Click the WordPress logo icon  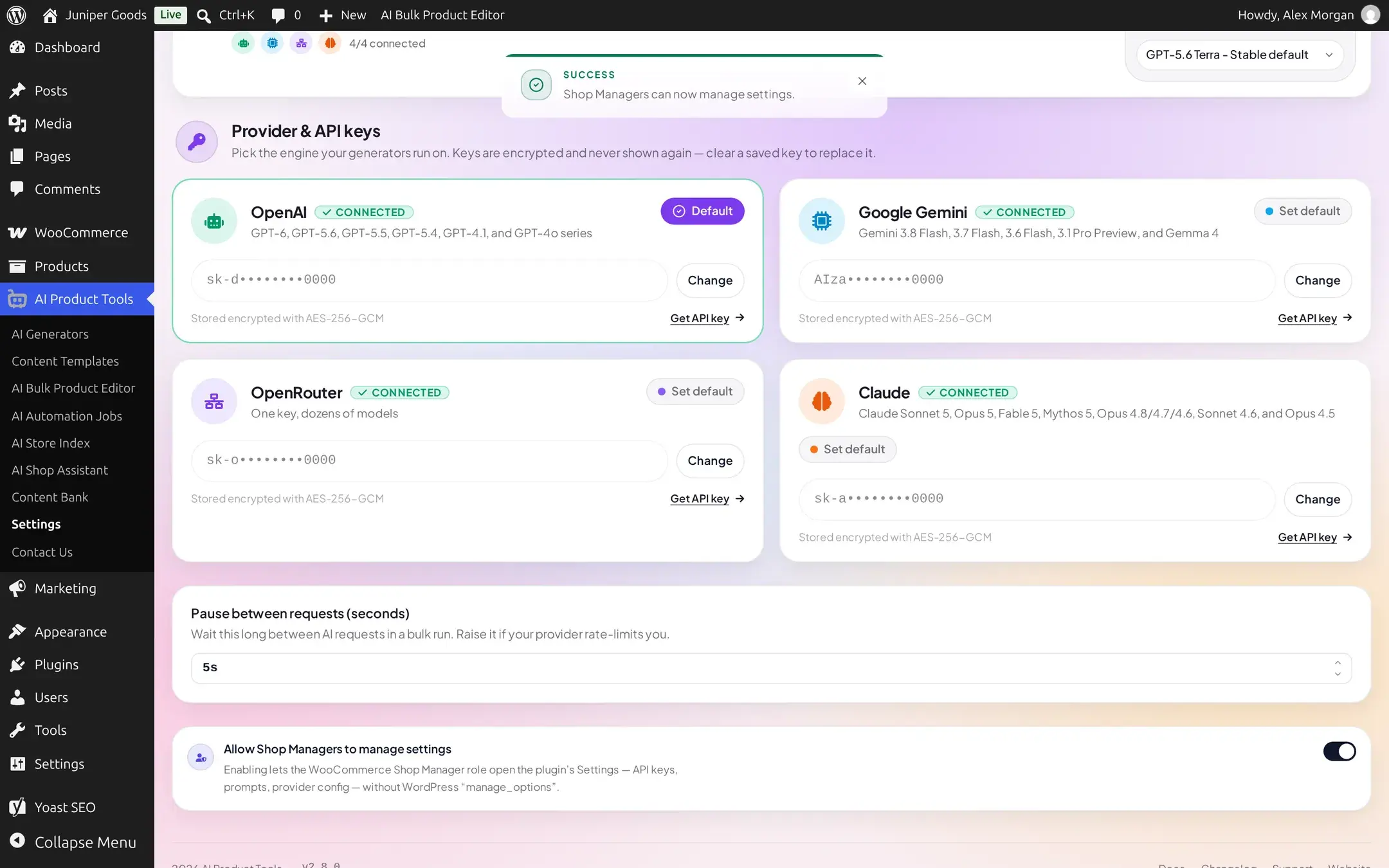click(17, 15)
